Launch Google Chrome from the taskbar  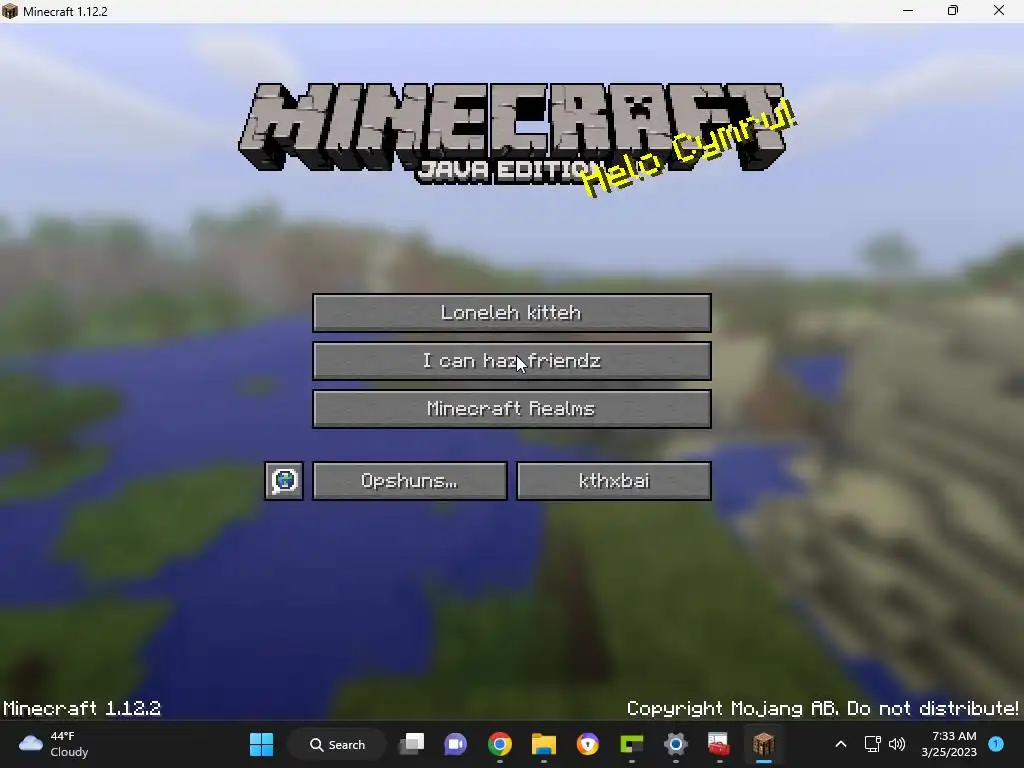click(x=500, y=744)
